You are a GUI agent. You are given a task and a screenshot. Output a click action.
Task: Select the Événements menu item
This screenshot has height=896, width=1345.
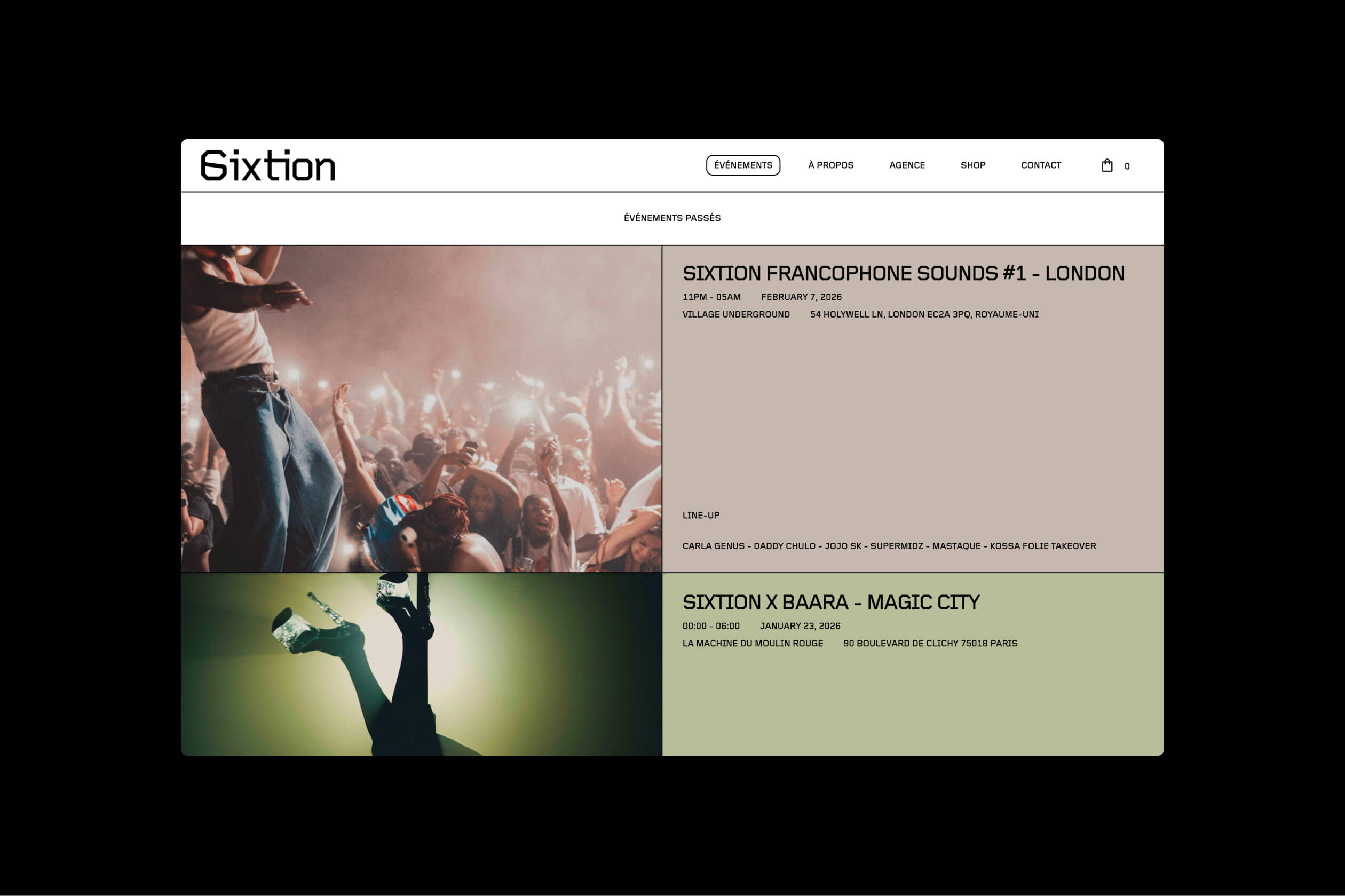[743, 165]
